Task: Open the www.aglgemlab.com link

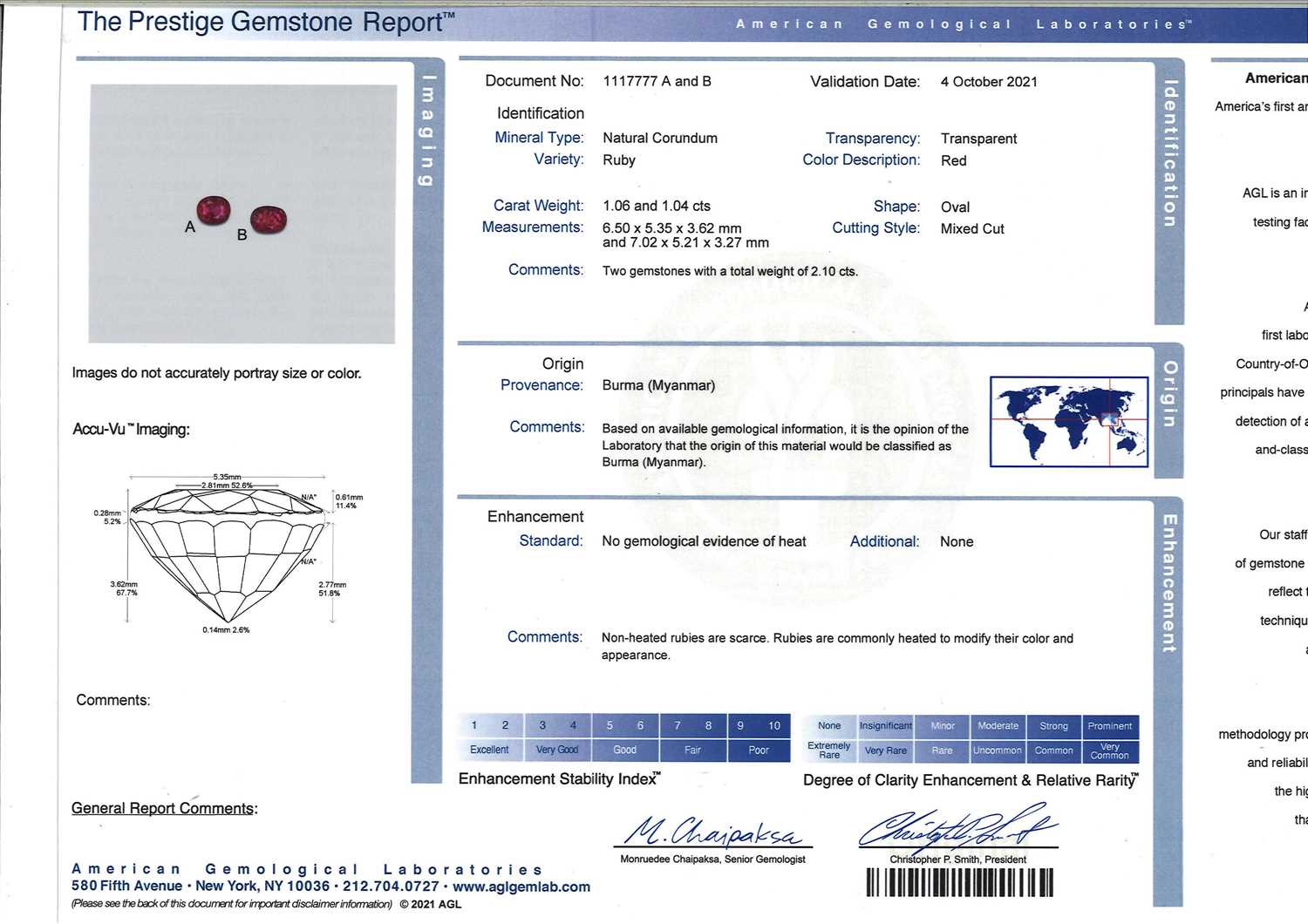Action: point(521,887)
